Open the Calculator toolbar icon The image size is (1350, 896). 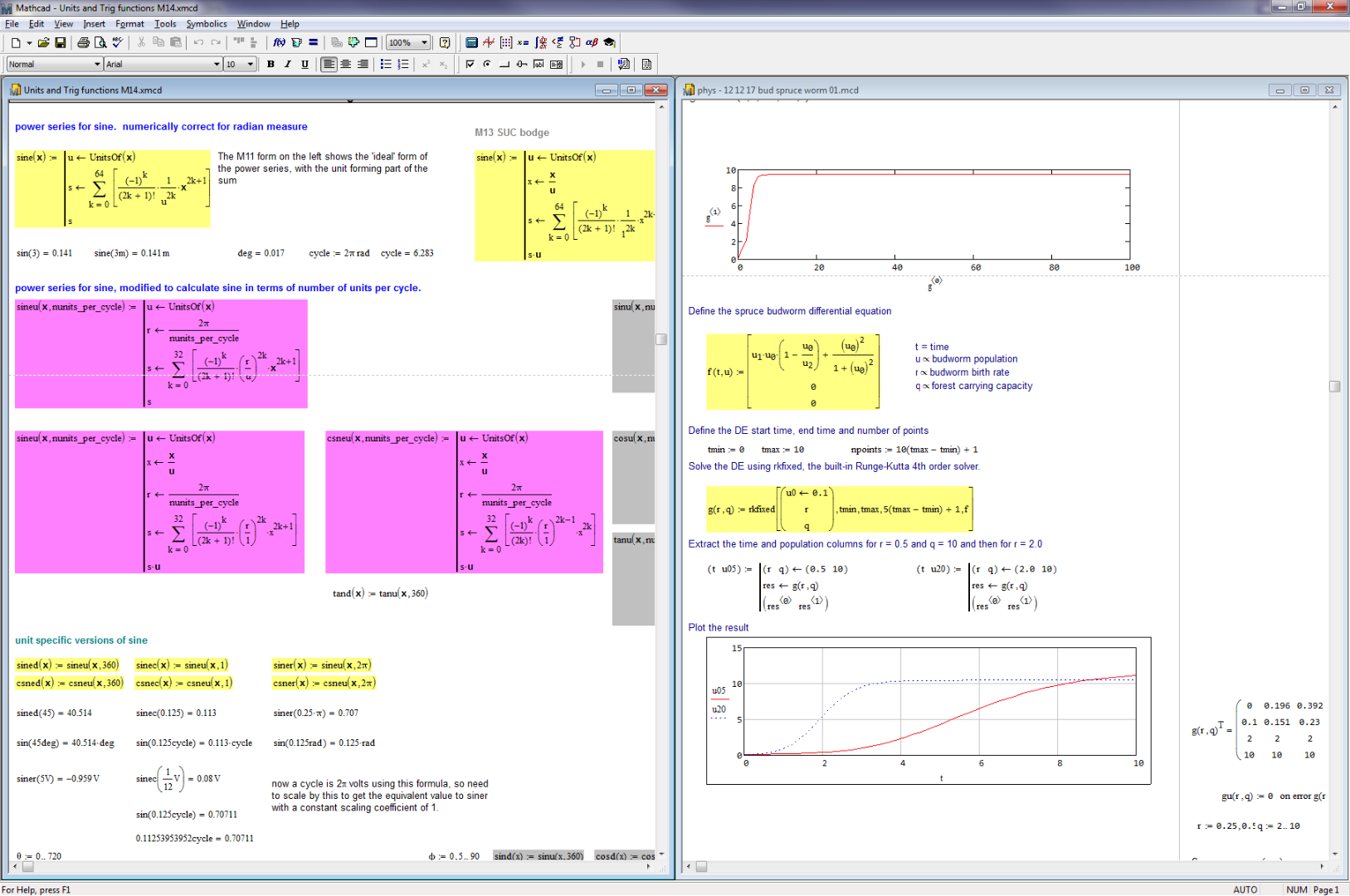pos(471,42)
